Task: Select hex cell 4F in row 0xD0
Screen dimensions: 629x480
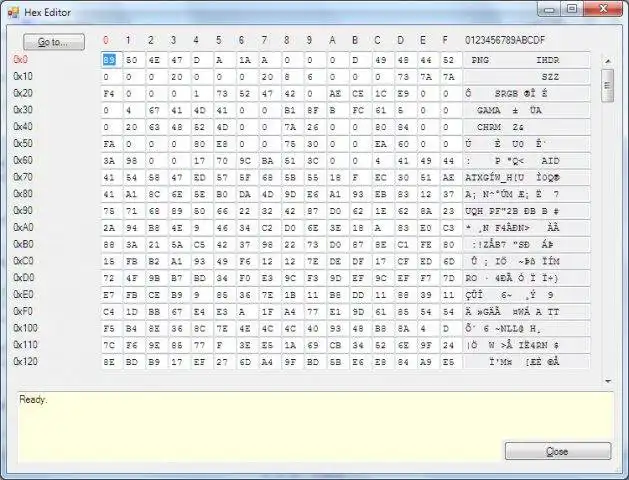Action: click(x=132, y=278)
